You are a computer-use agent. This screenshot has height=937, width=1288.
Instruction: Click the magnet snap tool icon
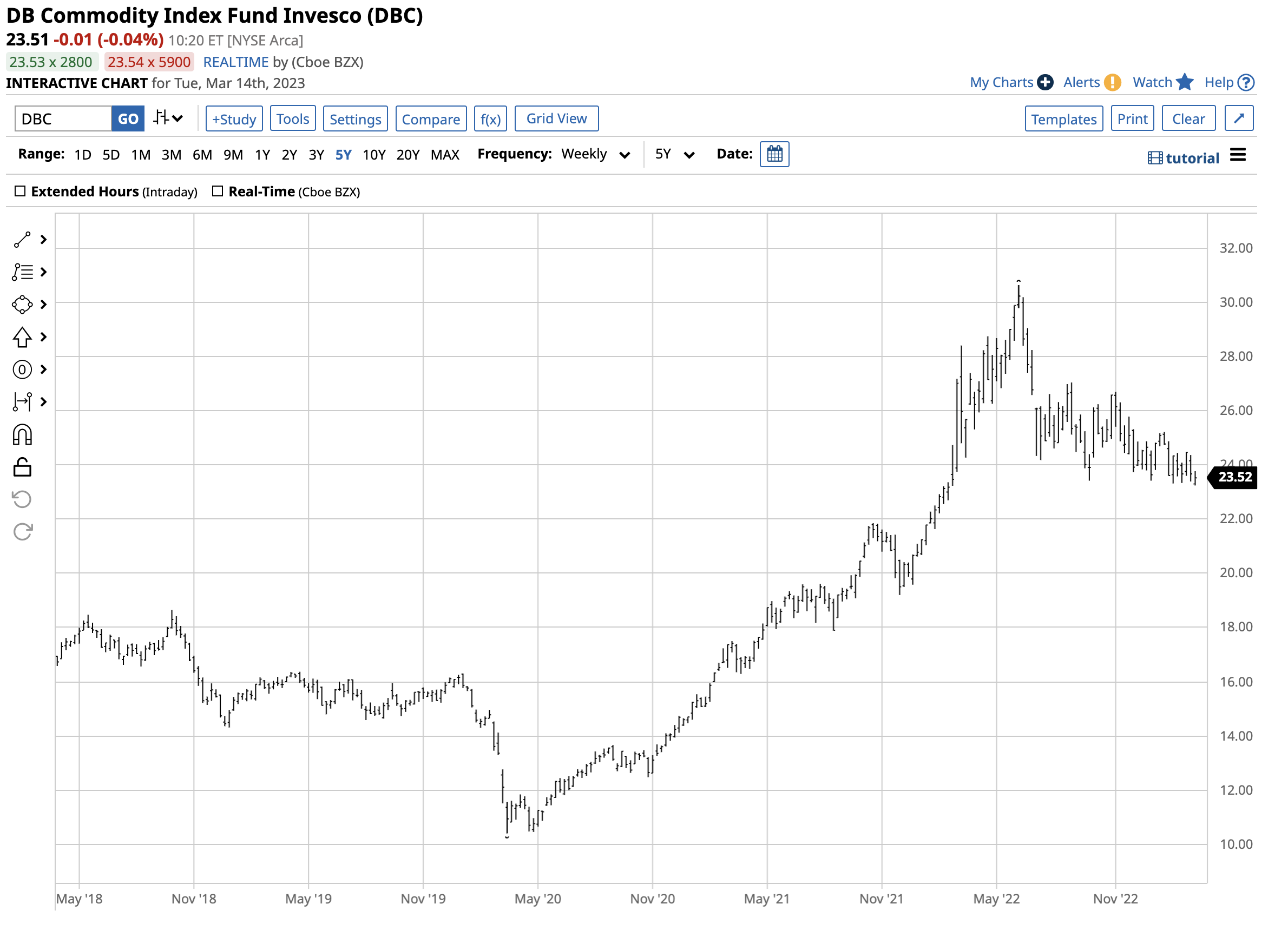(22, 435)
